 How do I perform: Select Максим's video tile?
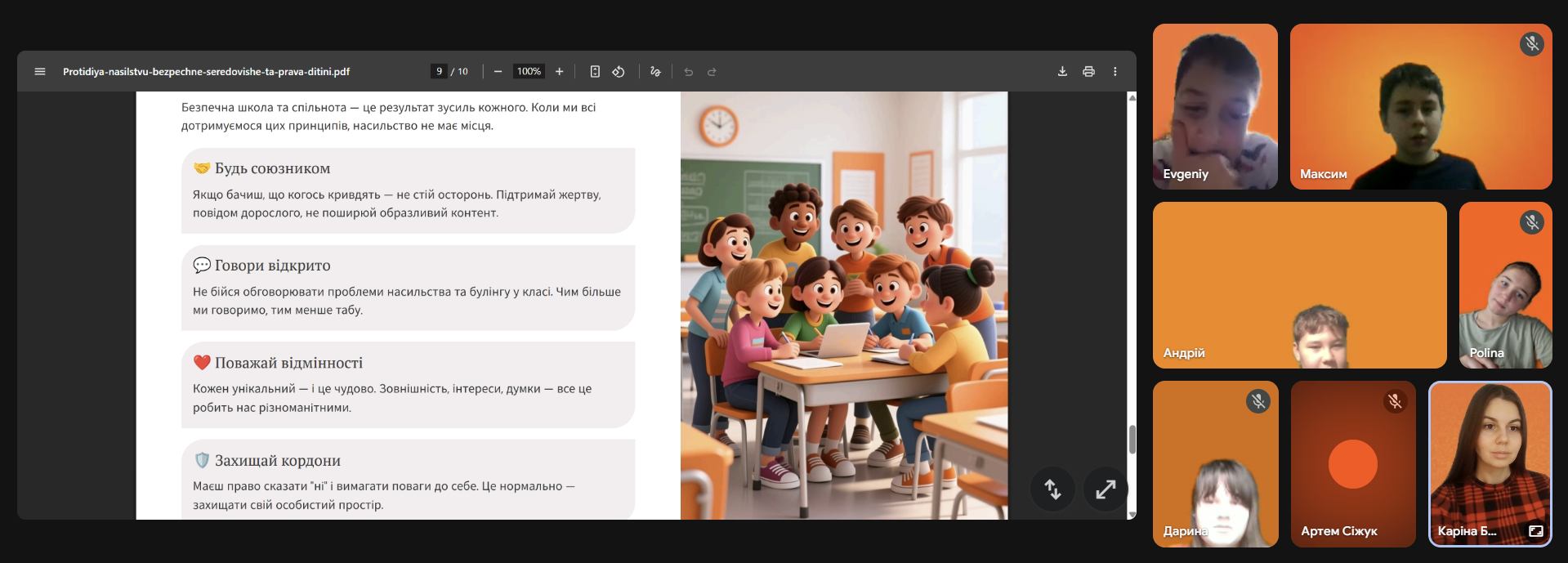coord(1420,106)
